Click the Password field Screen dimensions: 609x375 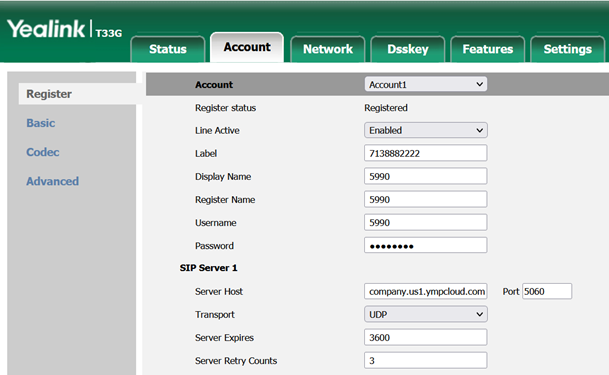pos(426,245)
